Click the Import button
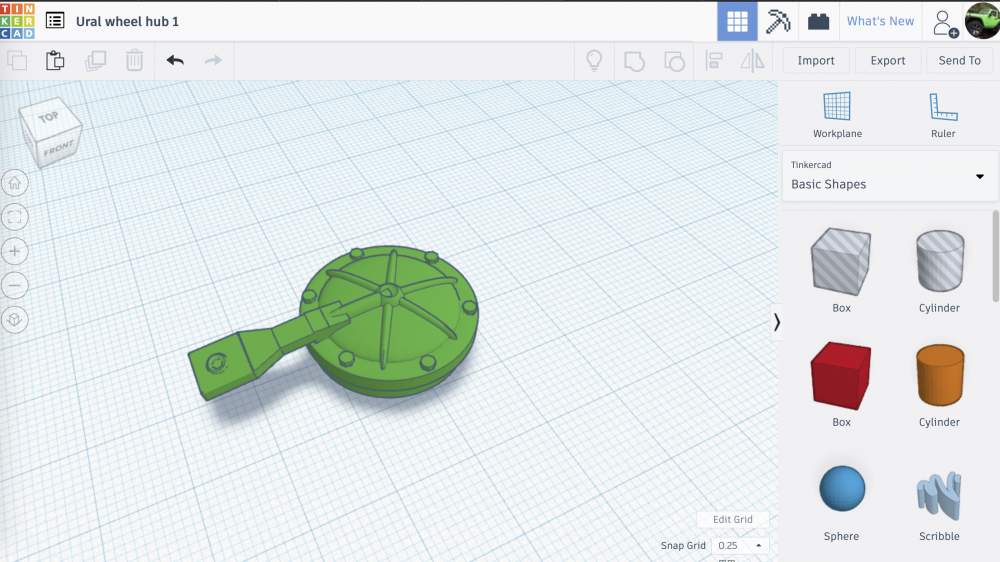This screenshot has height=562, width=1000. pyautogui.click(x=816, y=61)
